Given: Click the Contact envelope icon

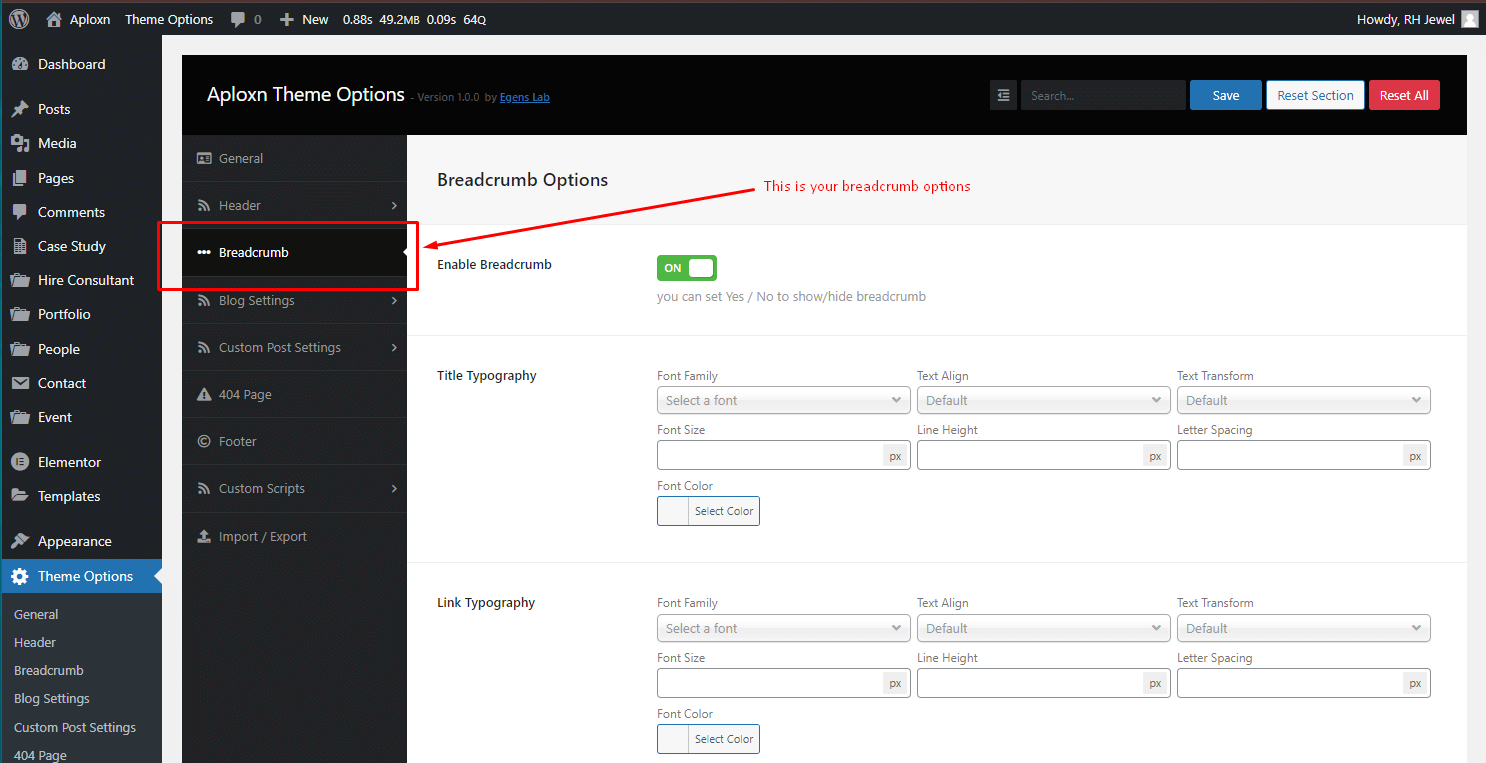Looking at the screenshot, I should 20,383.
